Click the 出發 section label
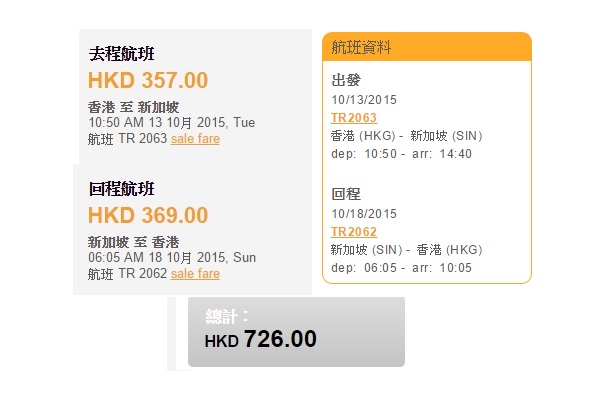The width and height of the screenshot is (600, 402). (346, 80)
